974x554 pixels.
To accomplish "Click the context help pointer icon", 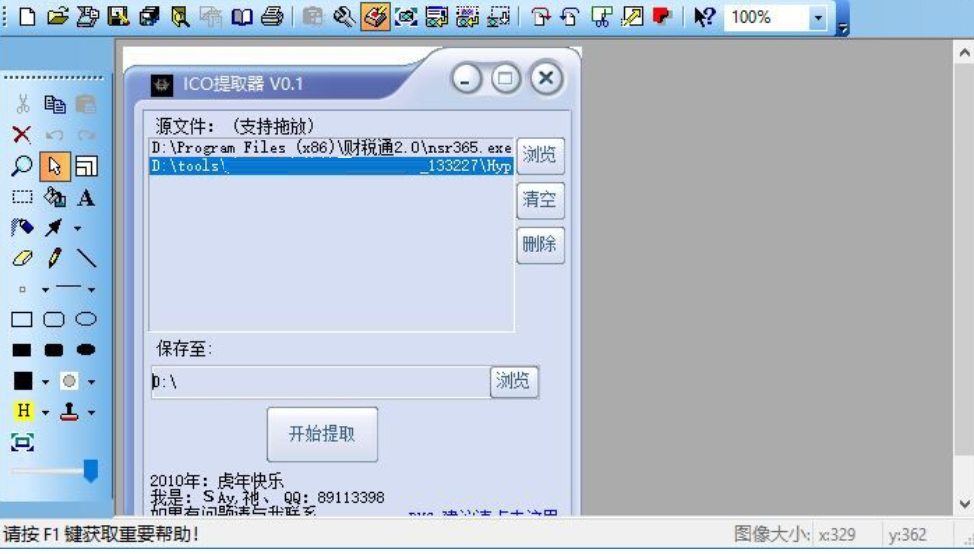I will [704, 17].
